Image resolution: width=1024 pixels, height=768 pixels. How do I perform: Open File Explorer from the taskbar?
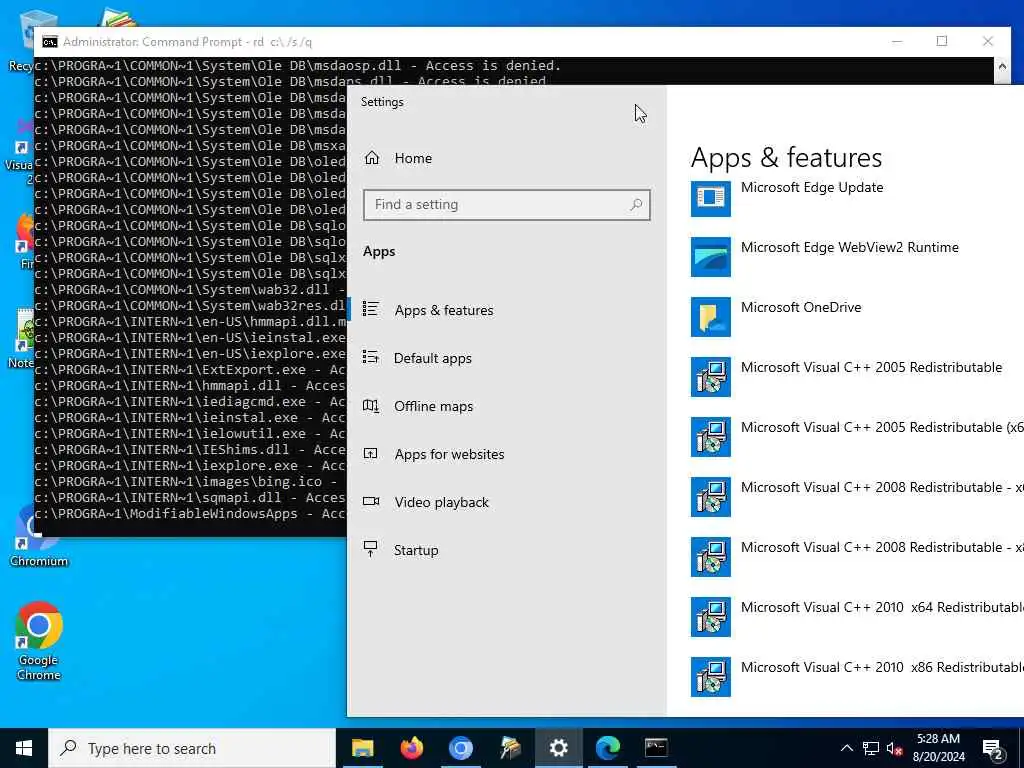362,748
